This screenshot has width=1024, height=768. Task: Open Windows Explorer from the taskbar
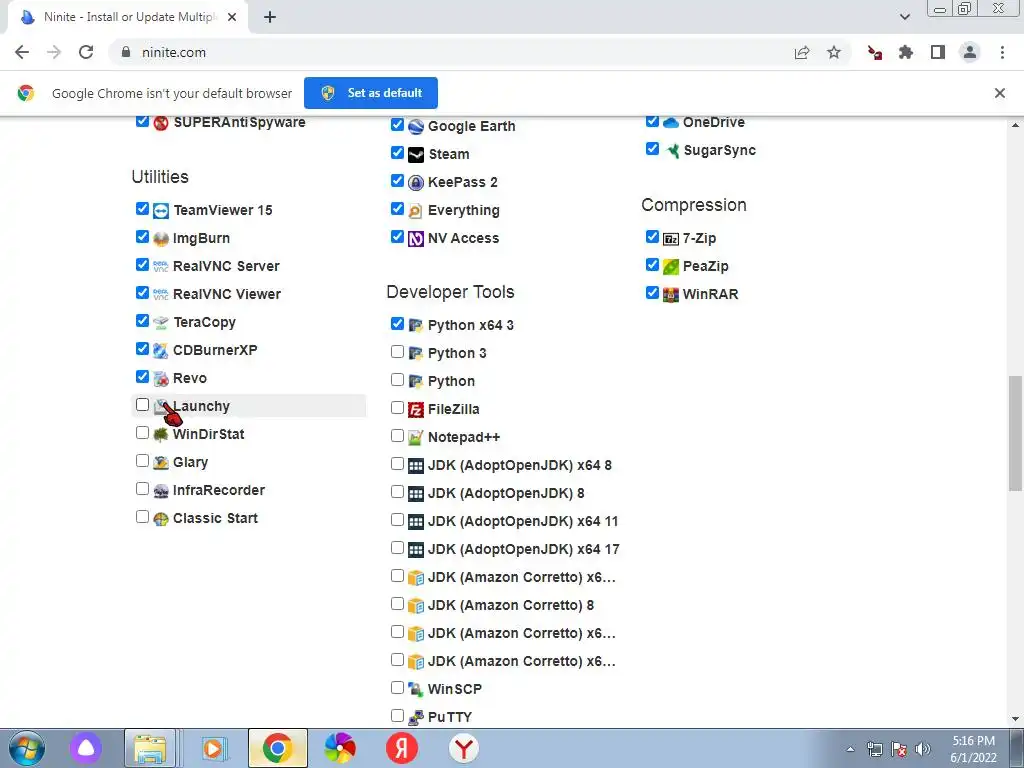coord(150,748)
